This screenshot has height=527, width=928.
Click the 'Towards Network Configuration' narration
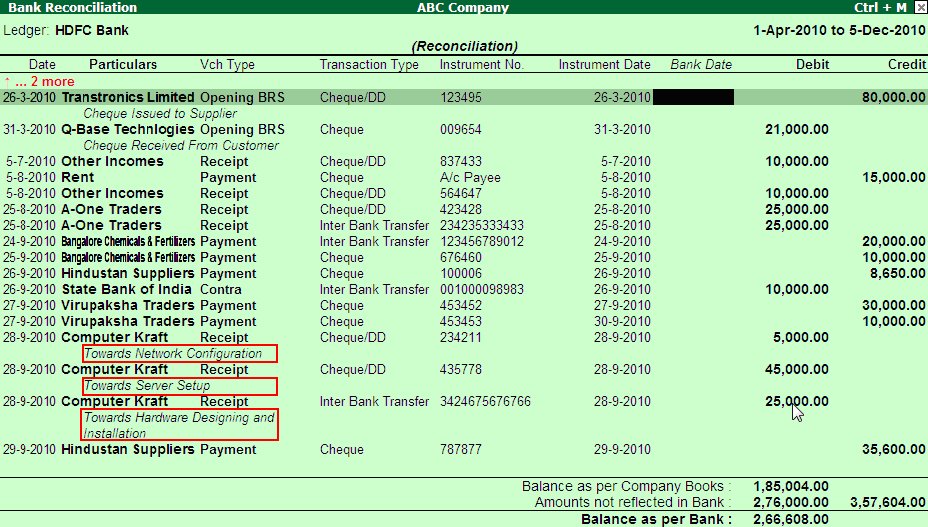173,354
